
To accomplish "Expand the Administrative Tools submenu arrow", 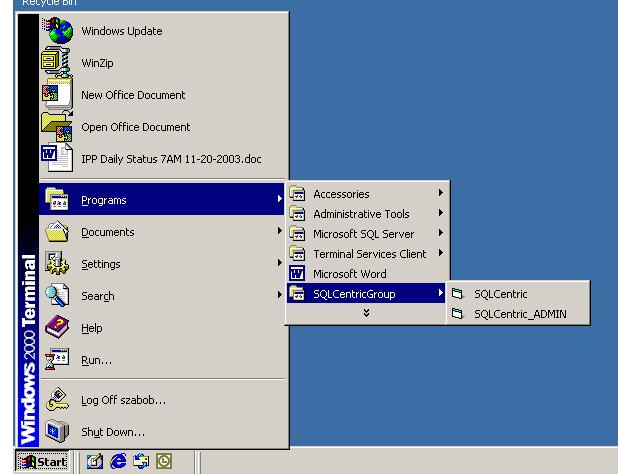I will click(441, 213).
